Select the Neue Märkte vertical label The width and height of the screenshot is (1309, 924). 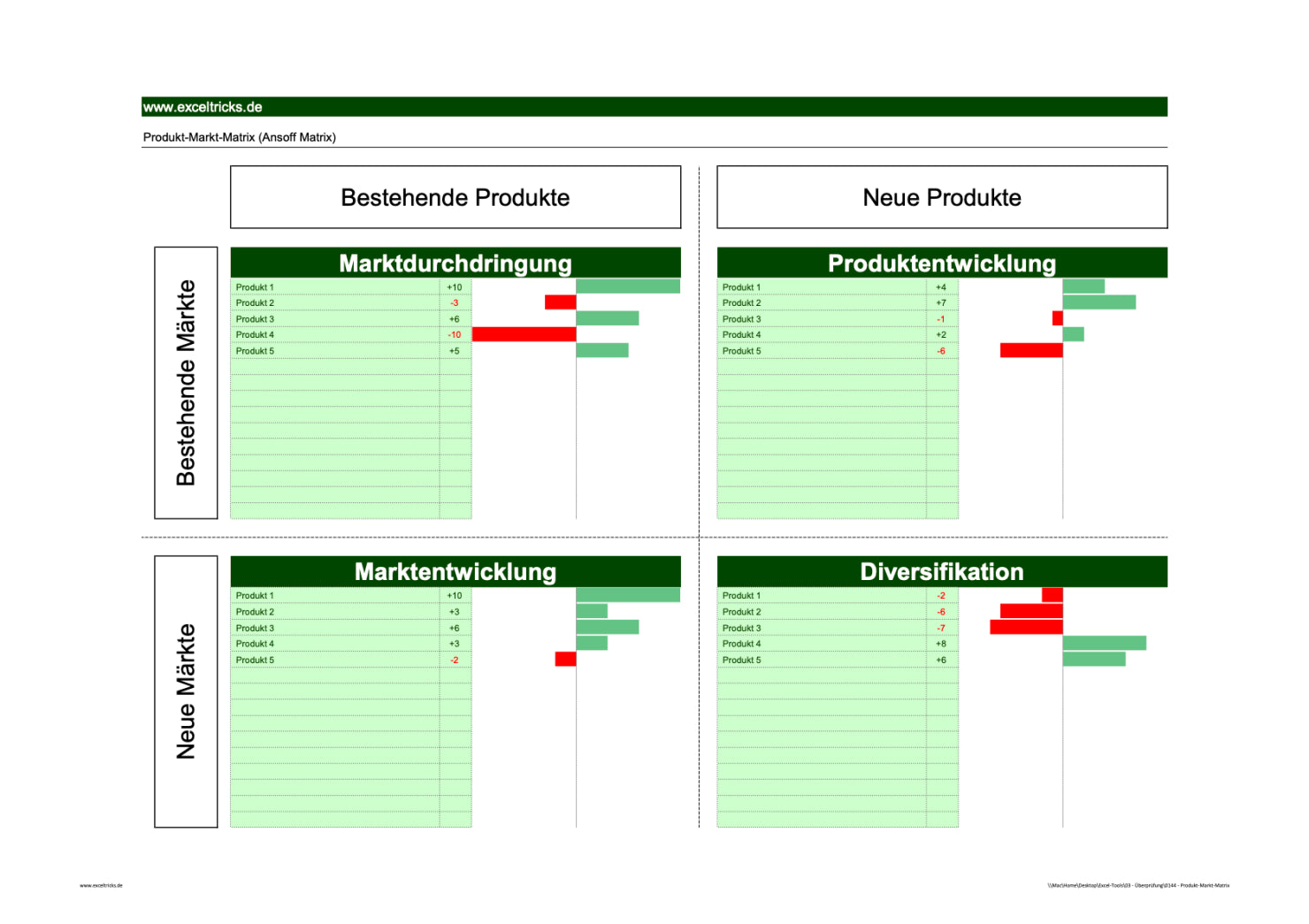coord(186,691)
